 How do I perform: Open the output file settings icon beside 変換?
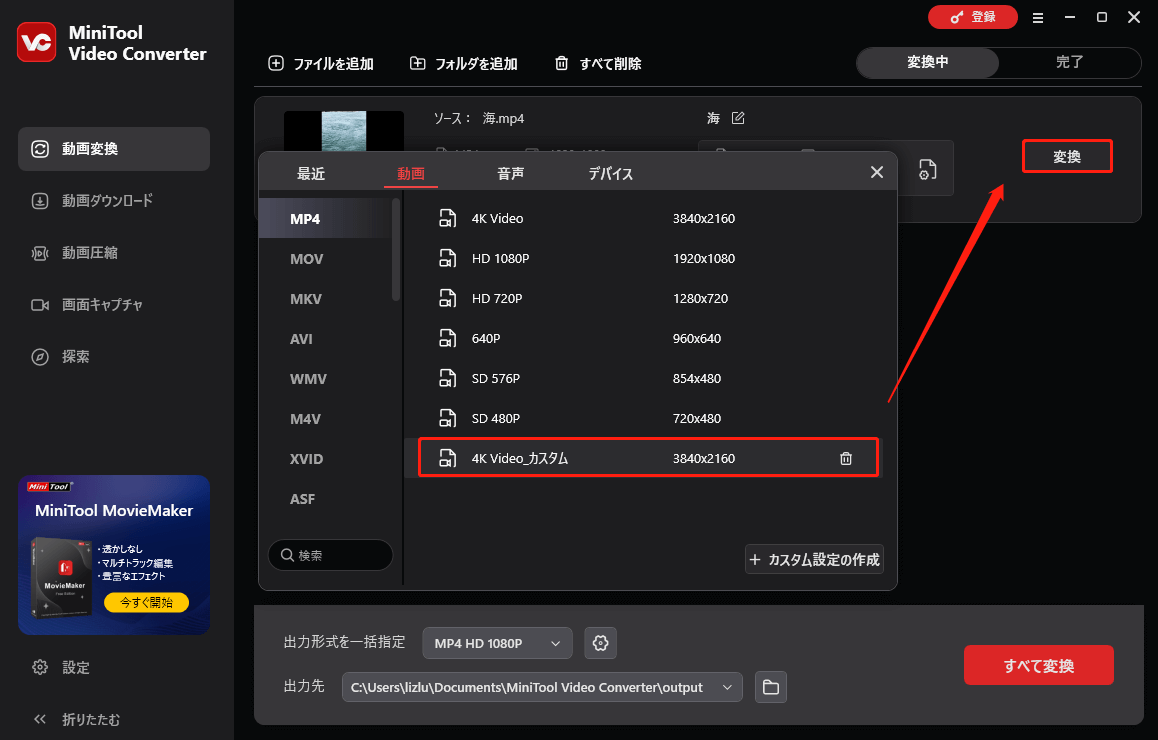coord(928,170)
